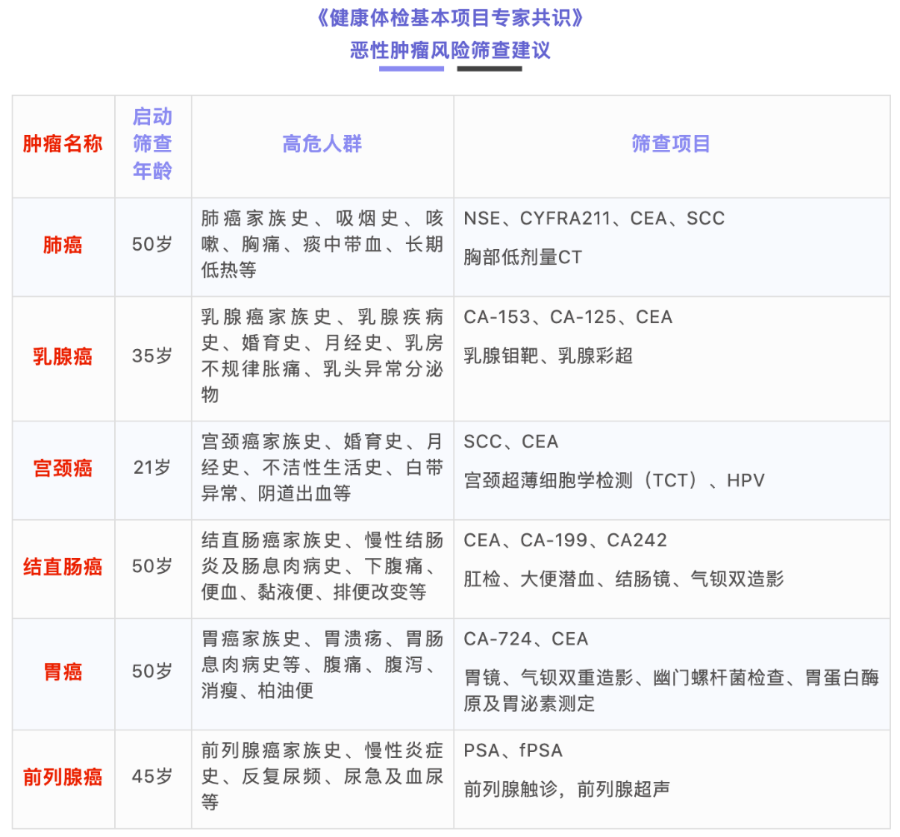Click the high-risk text starting 肺癌家族史
900x837 pixels.
click(x=322, y=244)
